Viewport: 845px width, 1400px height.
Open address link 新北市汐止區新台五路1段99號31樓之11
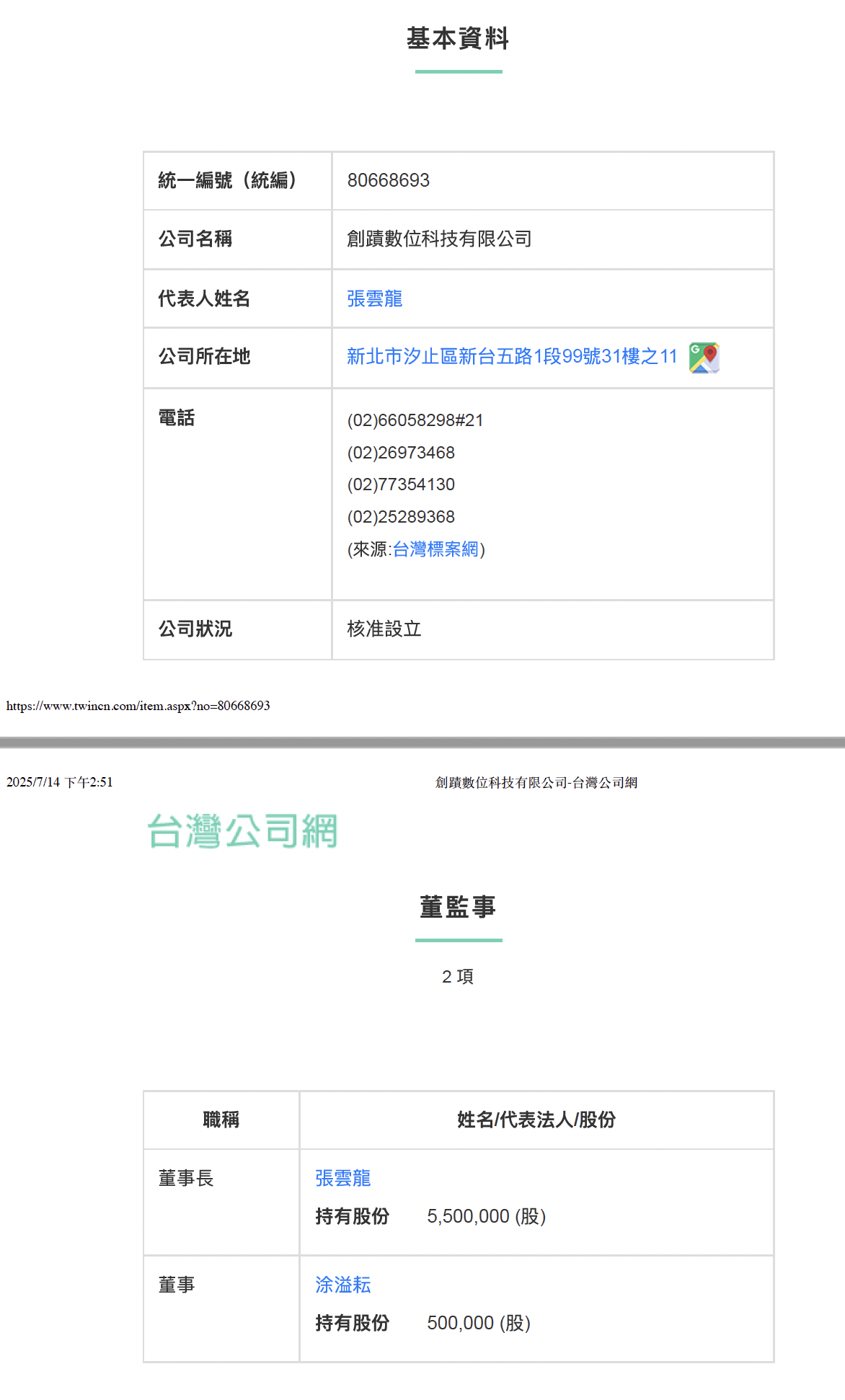(x=512, y=357)
